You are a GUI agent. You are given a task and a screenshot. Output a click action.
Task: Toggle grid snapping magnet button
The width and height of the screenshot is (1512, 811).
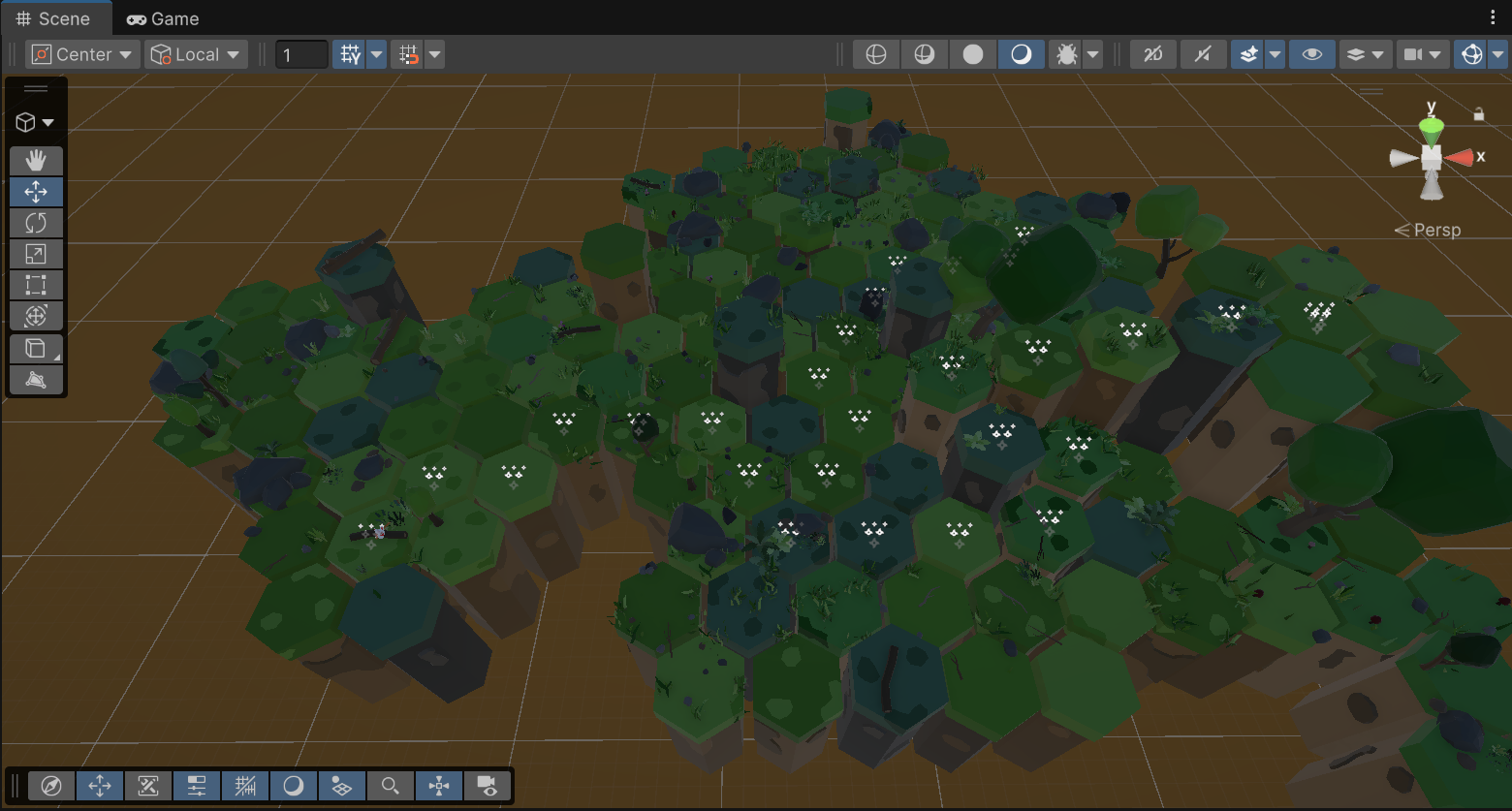click(x=408, y=54)
